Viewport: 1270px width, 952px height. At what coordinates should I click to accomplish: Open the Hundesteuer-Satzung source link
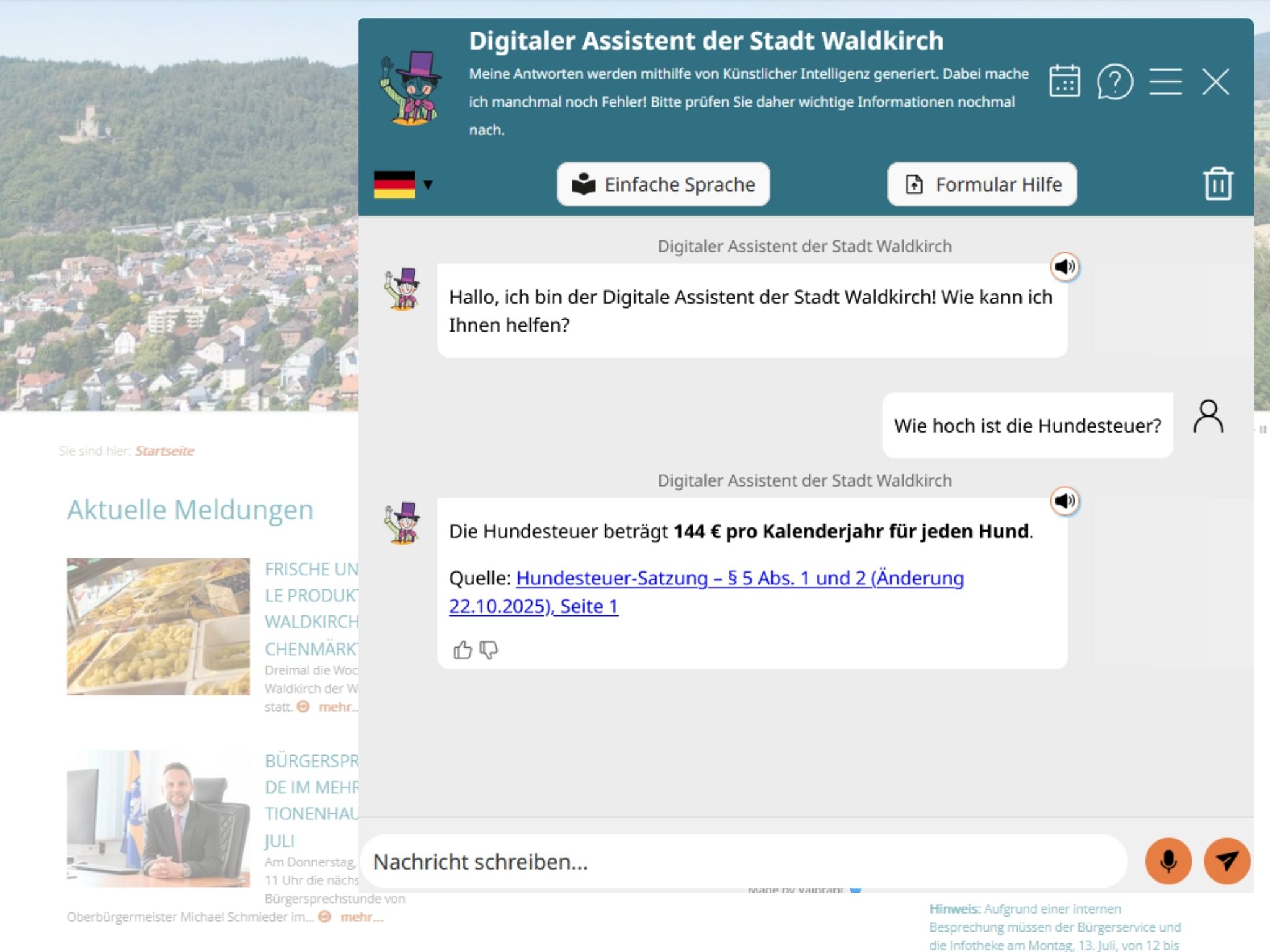pos(706,592)
